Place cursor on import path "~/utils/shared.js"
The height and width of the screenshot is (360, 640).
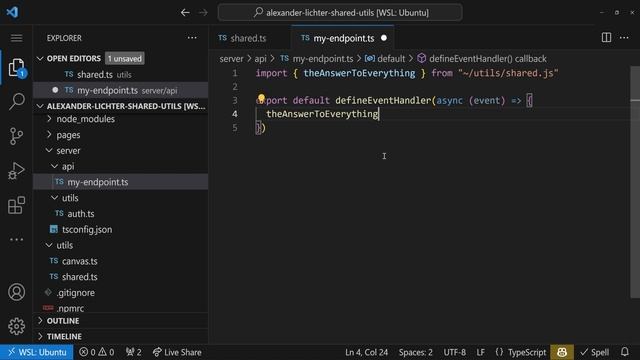(x=508, y=73)
